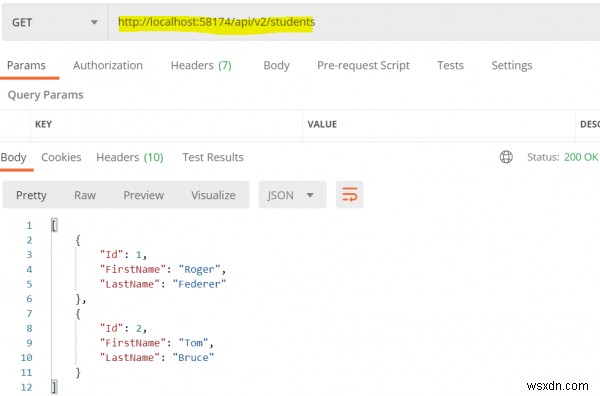Click line number 1 in response

[x=29, y=225]
